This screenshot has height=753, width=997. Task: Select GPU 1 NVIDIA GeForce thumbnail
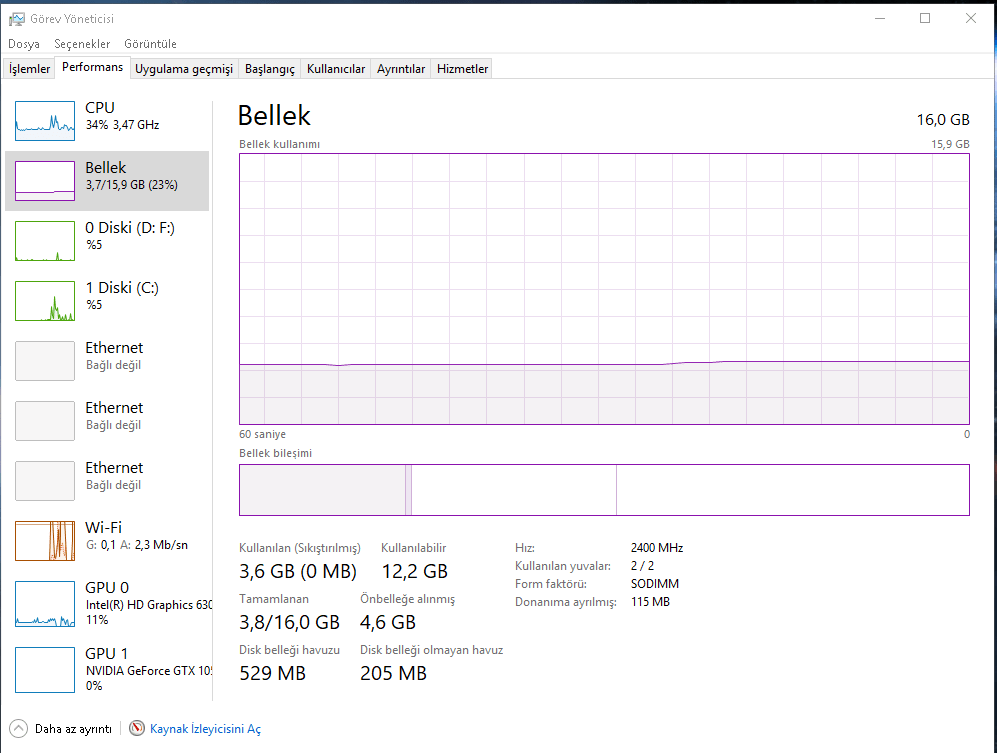coord(45,669)
